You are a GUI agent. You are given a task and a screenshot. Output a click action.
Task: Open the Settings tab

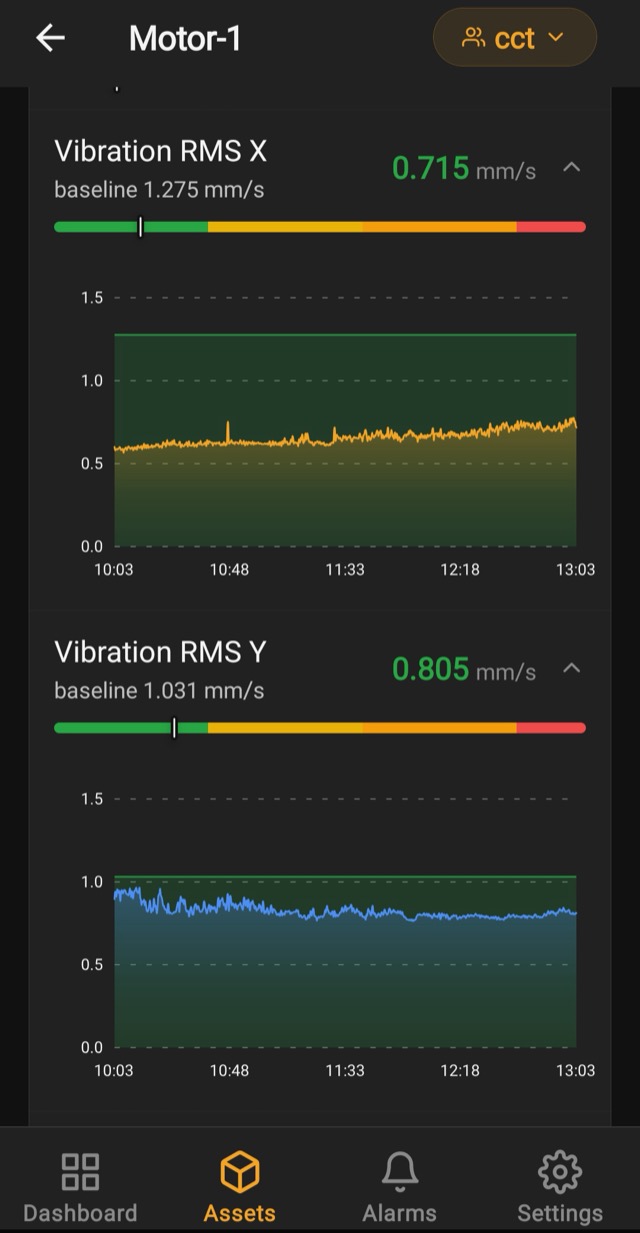(x=559, y=1187)
